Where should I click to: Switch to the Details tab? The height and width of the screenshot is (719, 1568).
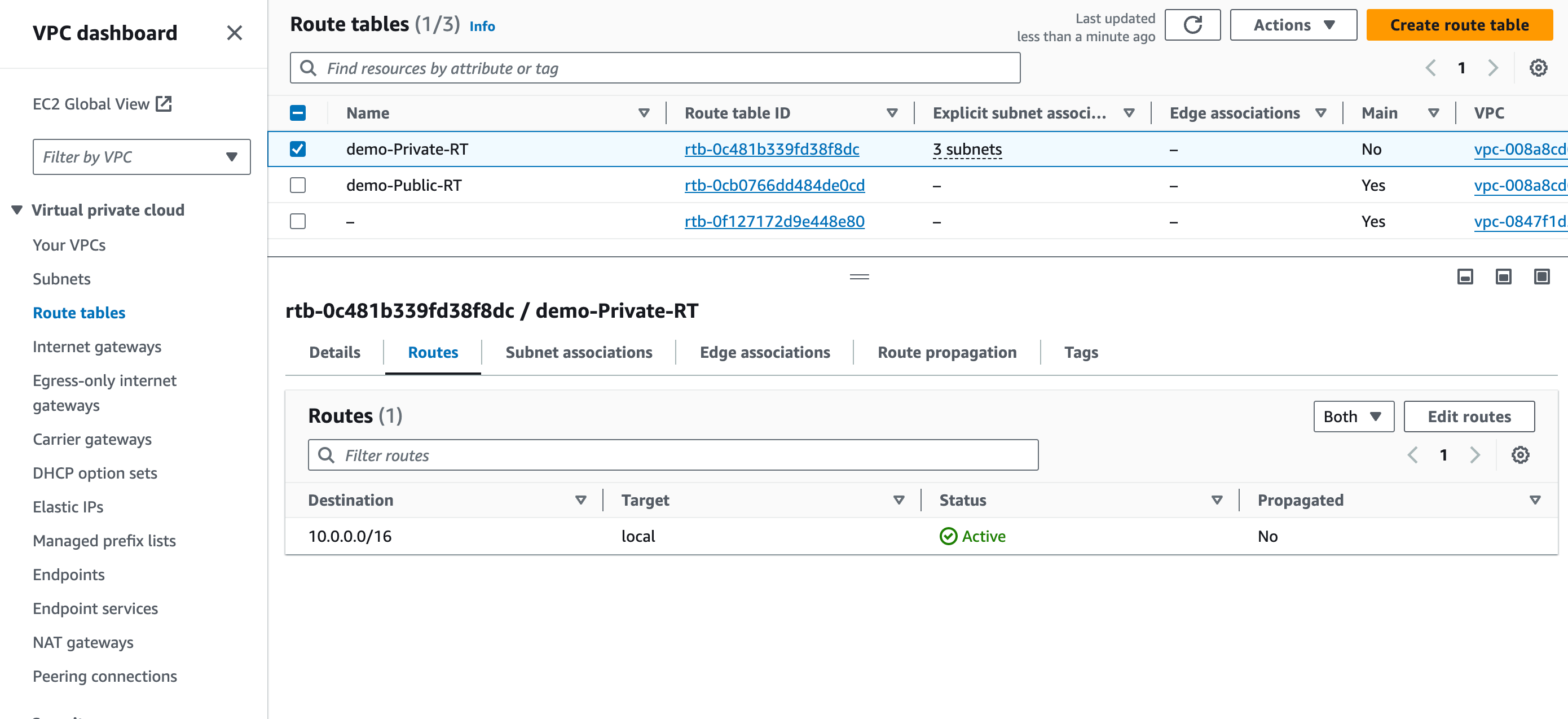(x=334, y=353)
